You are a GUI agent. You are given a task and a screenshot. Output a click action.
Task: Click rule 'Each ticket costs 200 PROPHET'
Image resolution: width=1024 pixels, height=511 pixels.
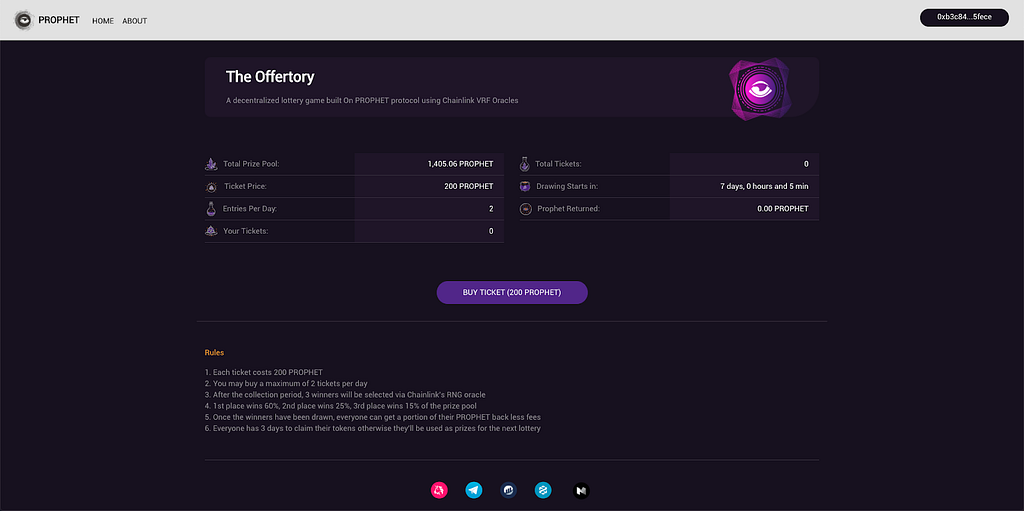[264, 372]
